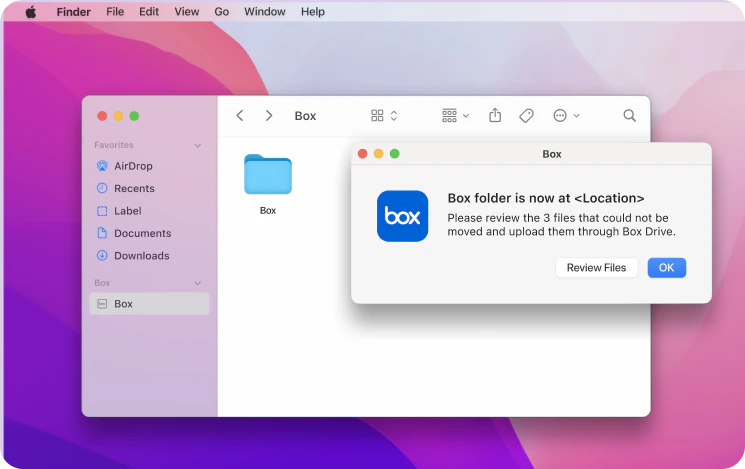The width and height of the screenshot is (745, 469).
Task: Select Label in sidebar
Action: (x=149, y=211)
